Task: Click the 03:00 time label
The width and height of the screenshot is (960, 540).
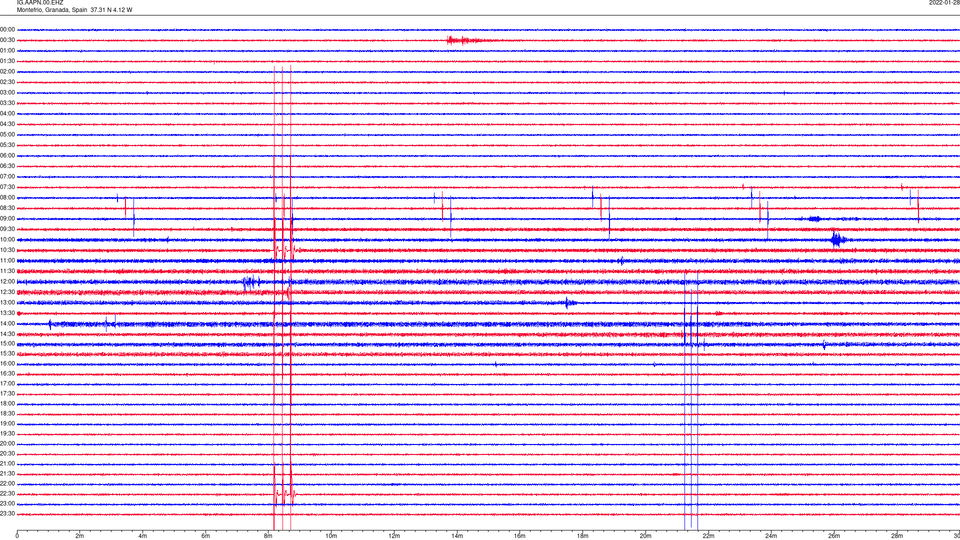Action: (7, 92)
